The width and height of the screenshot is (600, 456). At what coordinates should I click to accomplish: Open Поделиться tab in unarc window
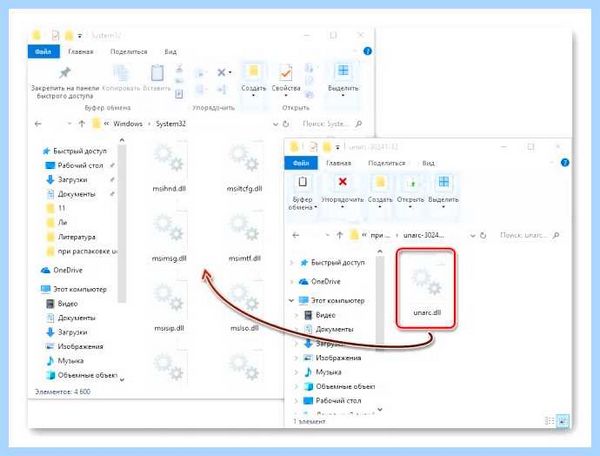point(386,163)
